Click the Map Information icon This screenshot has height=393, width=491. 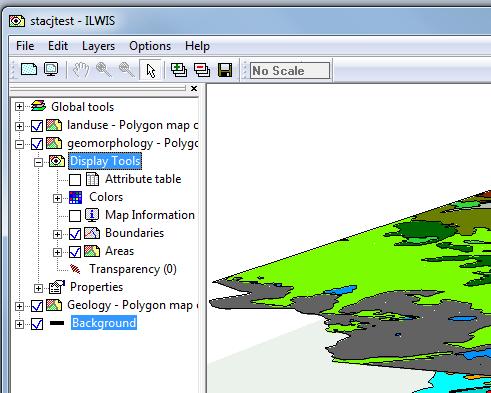coord(92,215)
